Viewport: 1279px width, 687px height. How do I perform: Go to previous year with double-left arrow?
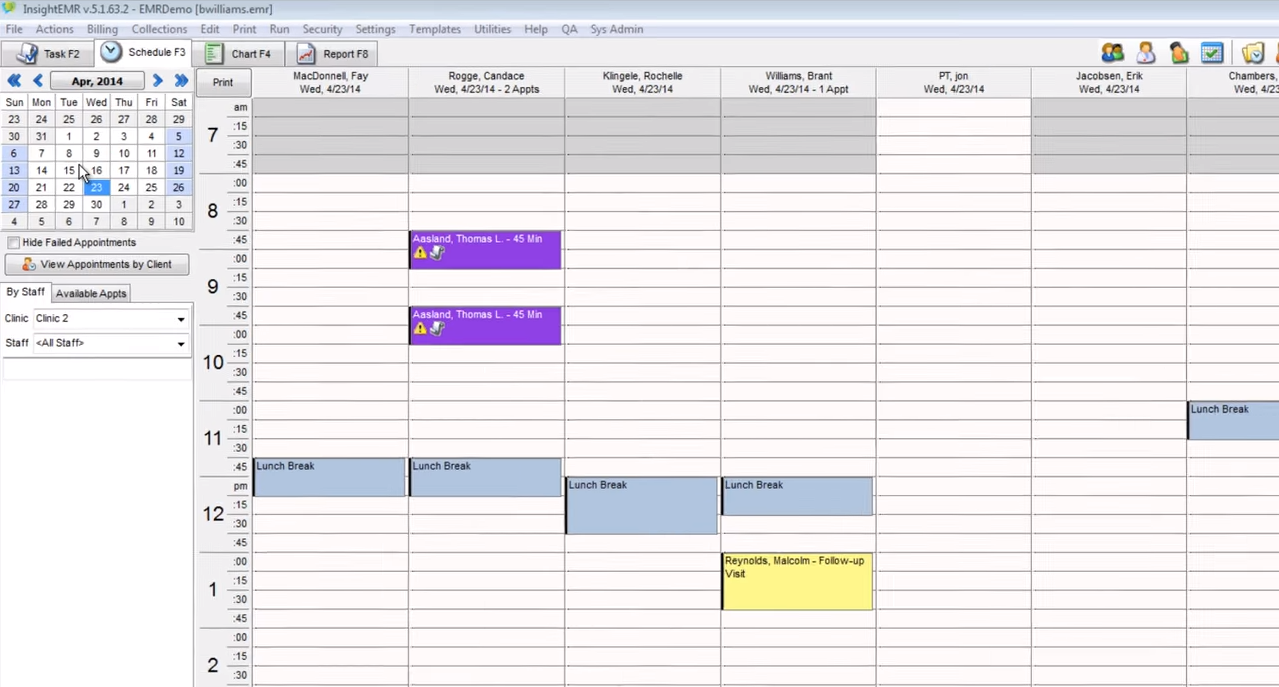pyautogui.click(x=14, y=81)
